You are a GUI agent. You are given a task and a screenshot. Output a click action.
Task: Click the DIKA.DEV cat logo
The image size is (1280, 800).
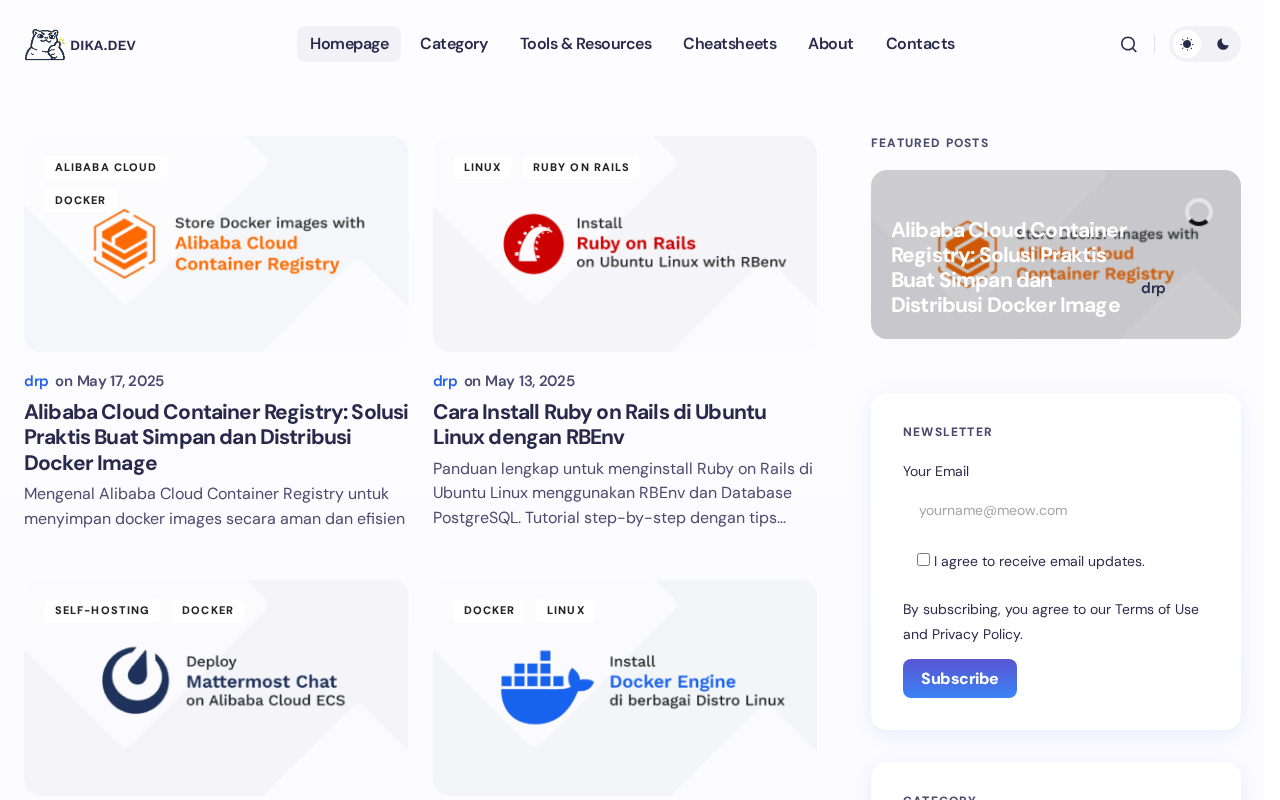[x=45, y=44]
